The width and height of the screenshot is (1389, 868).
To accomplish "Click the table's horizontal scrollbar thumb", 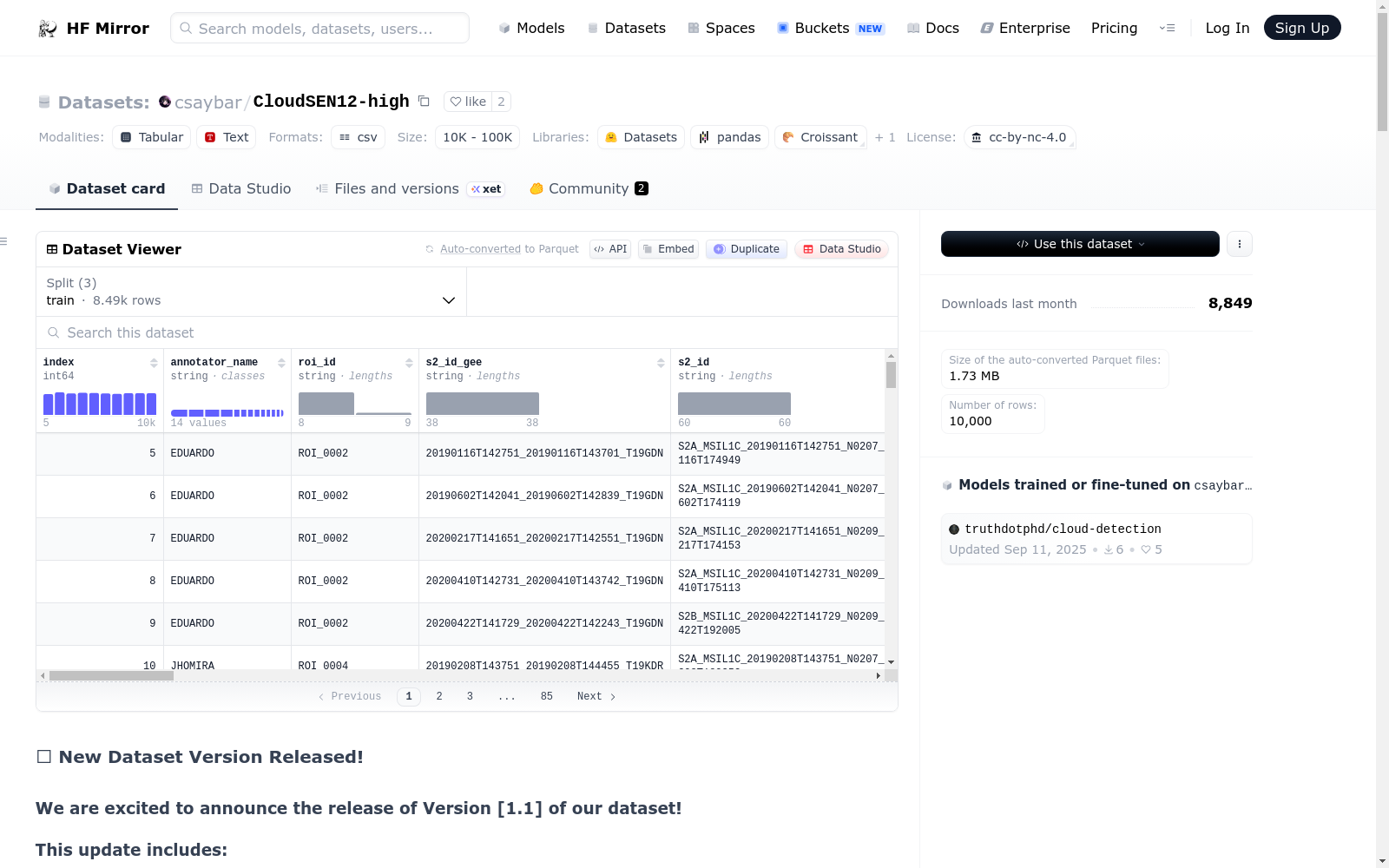I will 111,675.
